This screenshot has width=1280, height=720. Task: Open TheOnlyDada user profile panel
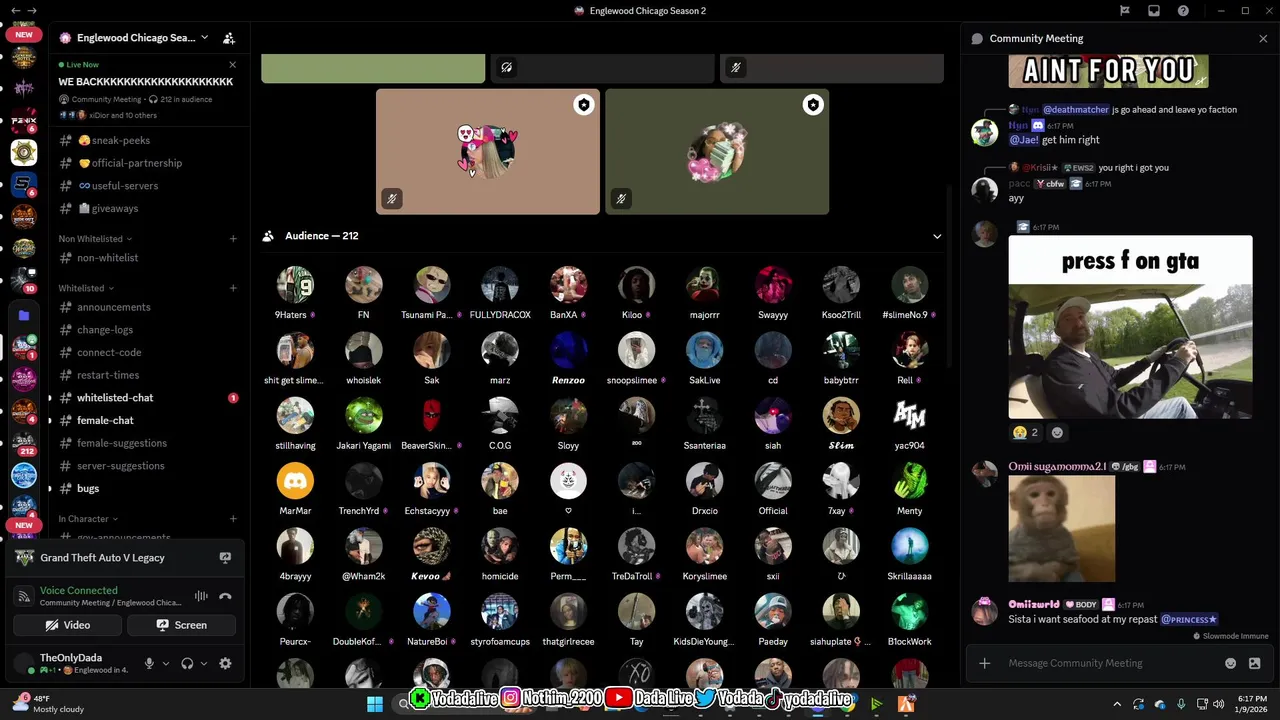point(73,663)
